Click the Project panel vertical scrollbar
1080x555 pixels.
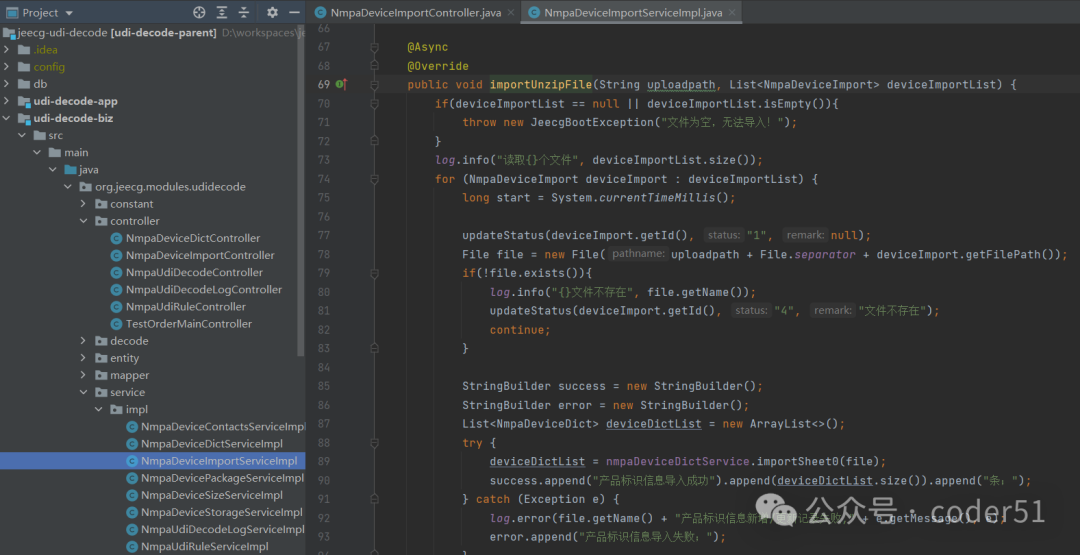click(301, 193)
